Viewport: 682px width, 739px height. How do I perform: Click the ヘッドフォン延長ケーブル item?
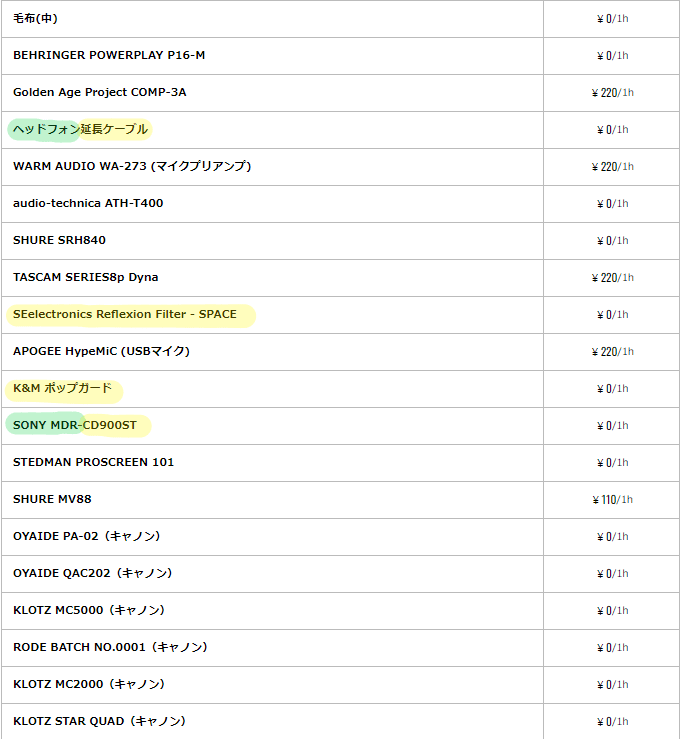pos(80,129)
